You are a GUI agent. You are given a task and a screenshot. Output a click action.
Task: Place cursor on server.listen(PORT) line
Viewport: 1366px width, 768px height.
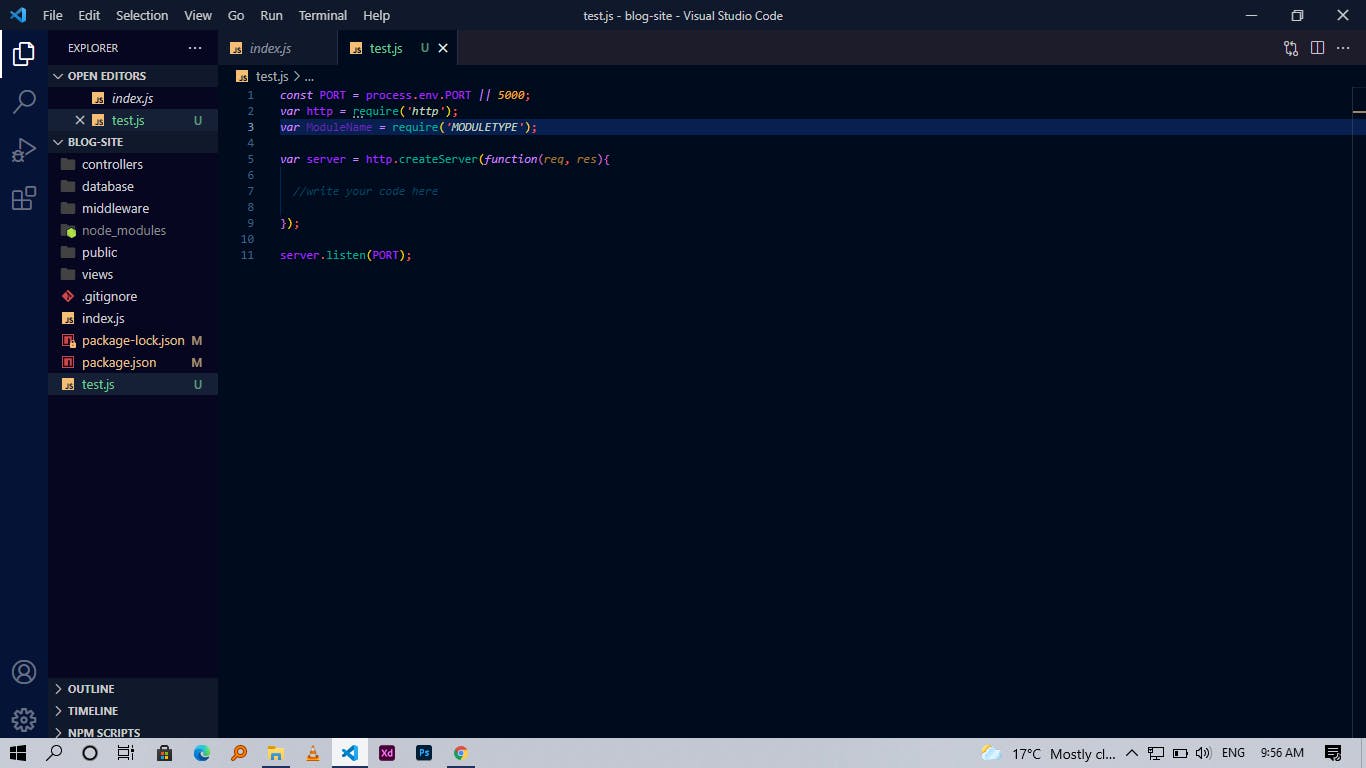point(346,255)
